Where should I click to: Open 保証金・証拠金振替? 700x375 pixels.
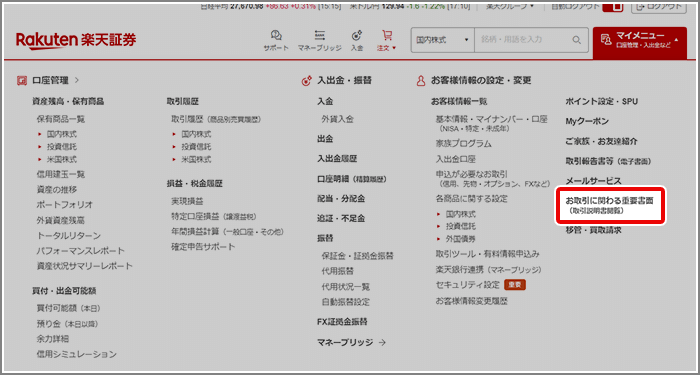pos(358,256)
